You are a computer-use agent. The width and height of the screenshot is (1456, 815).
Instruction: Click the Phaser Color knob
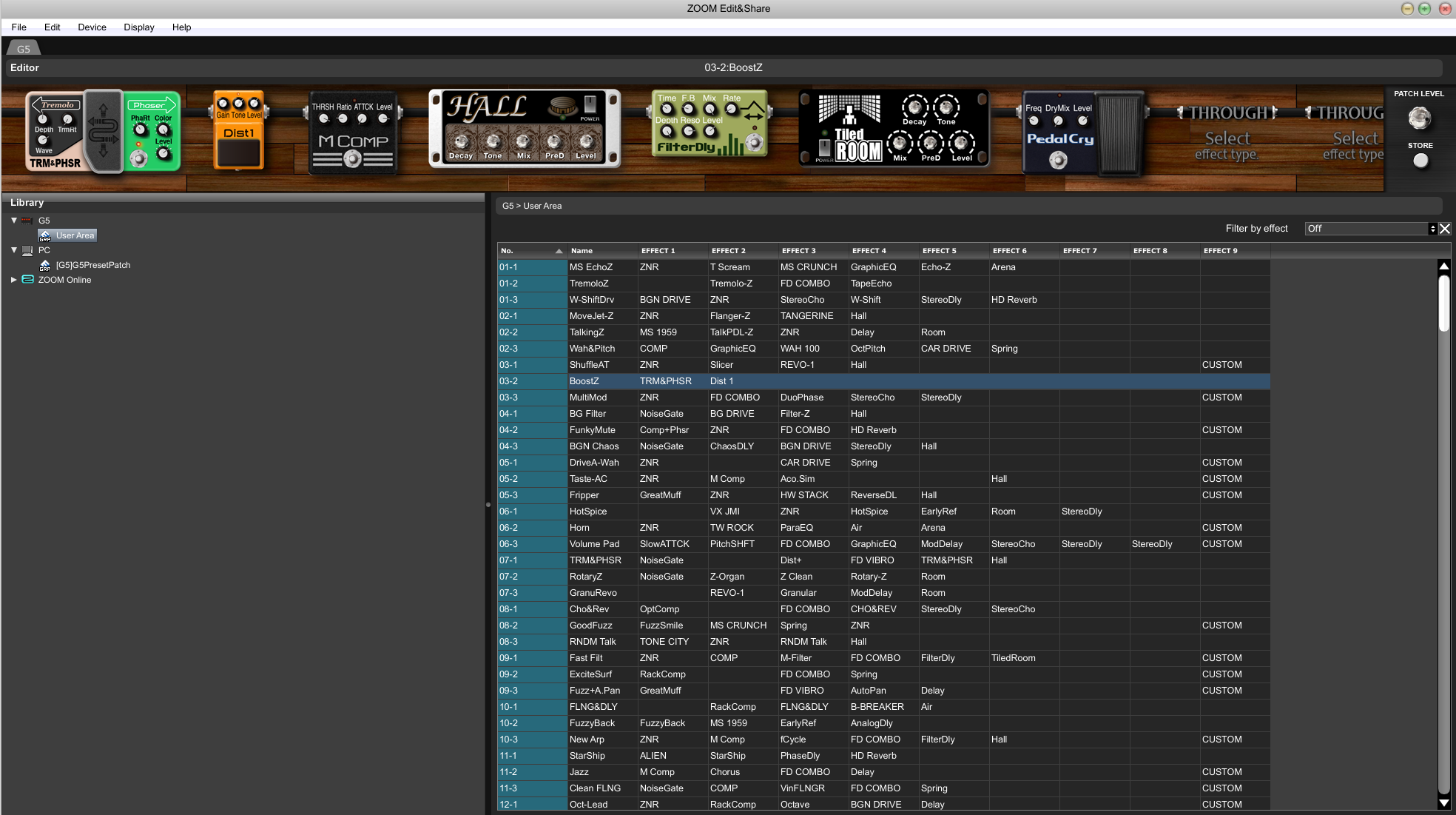point(163,130)
